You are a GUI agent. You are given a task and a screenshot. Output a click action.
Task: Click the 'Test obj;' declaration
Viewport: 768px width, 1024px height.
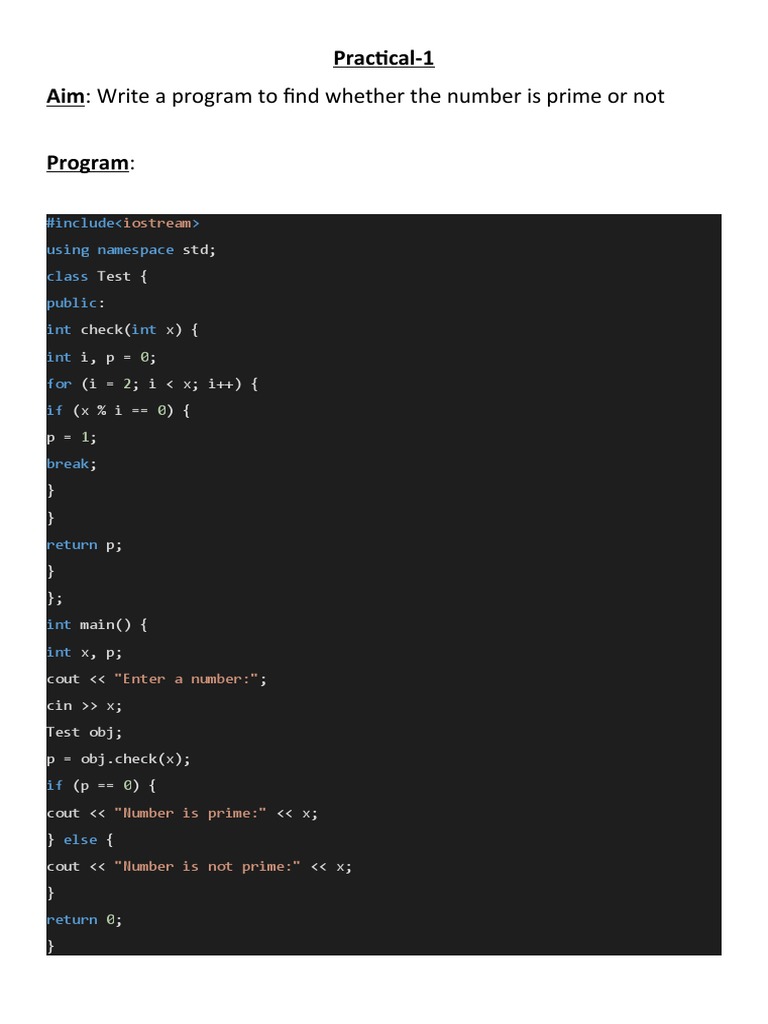[84, 733]
